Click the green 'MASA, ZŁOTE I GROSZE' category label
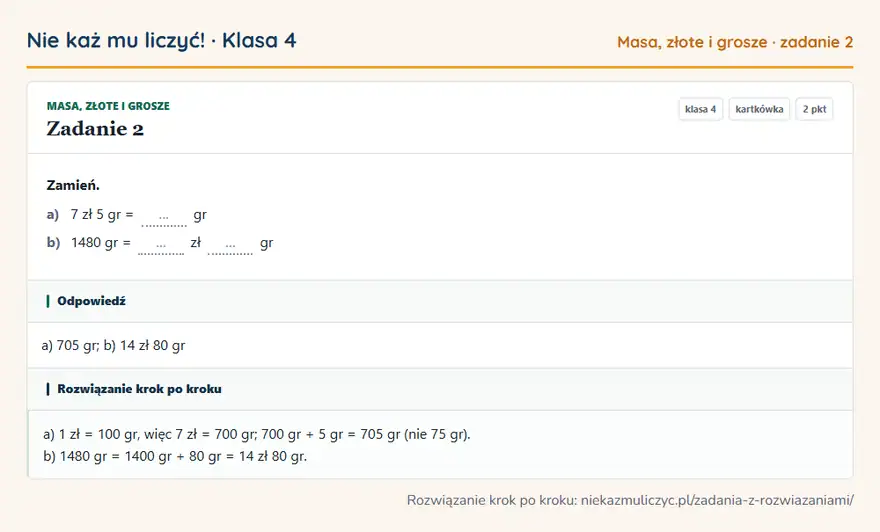The height and width of the screenshot is (532, 880). tap(108, 106)
